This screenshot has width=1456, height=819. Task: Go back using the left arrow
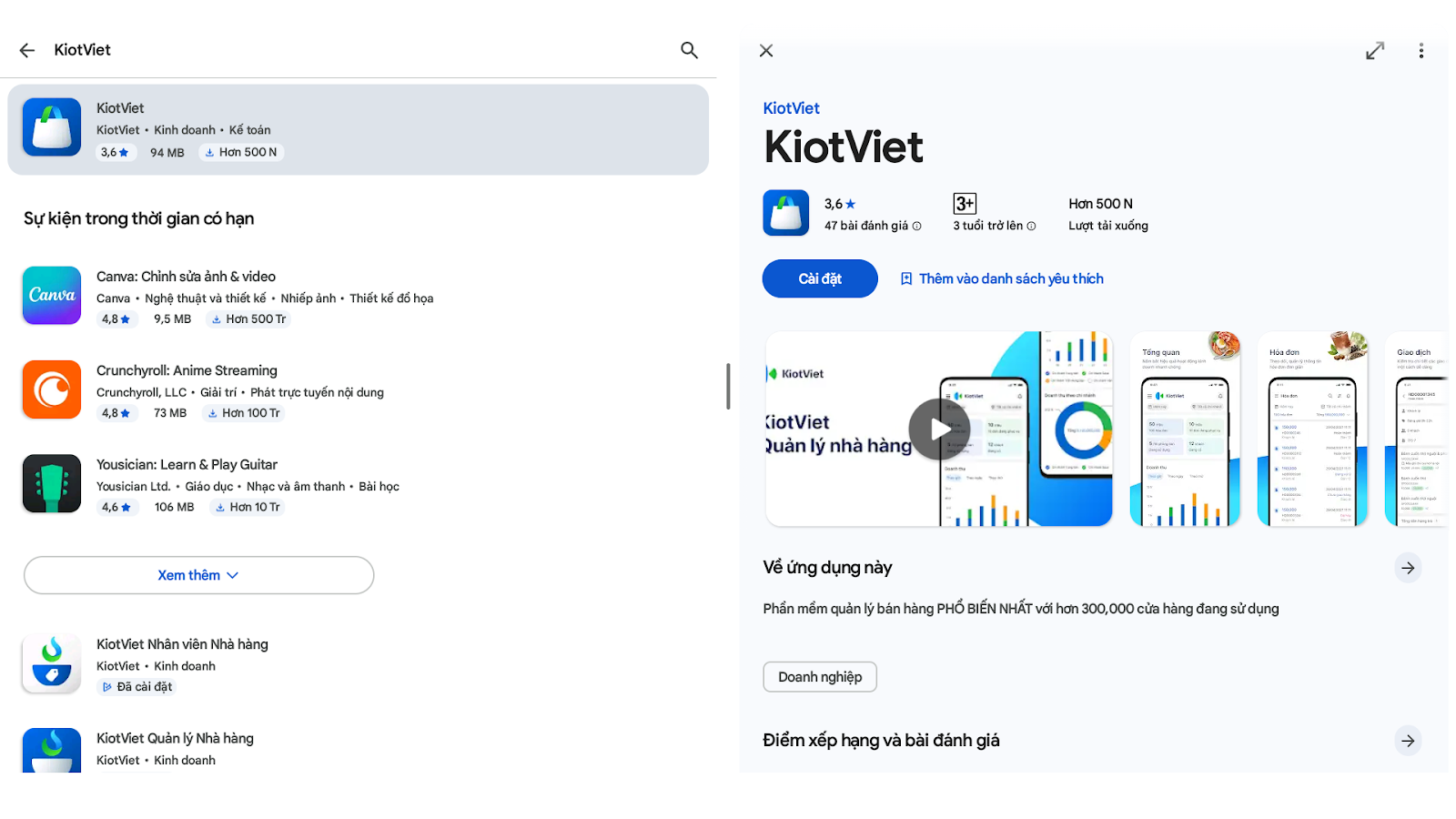(x=27, y=50)
